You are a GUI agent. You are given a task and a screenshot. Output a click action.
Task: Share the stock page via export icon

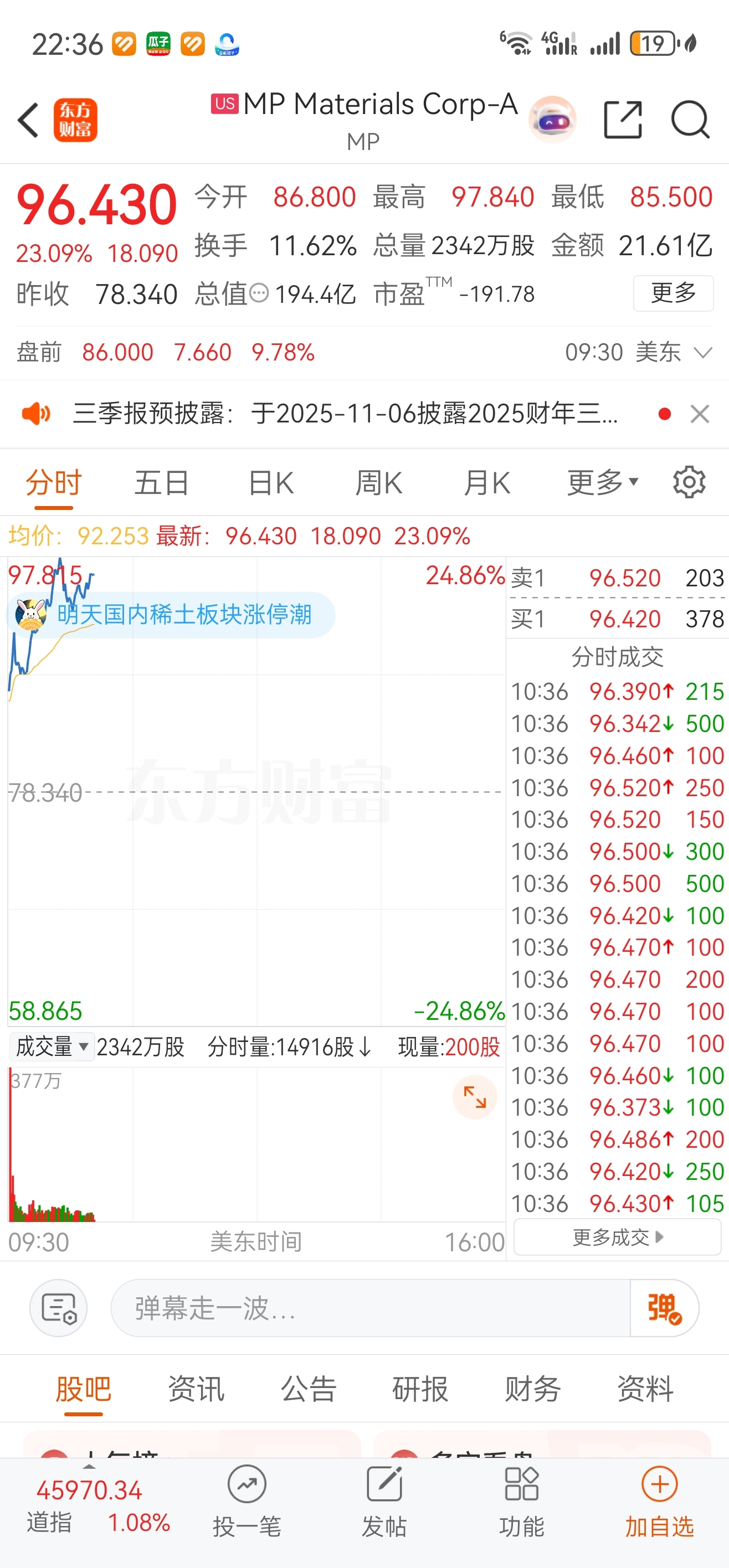[x=623, y=119]
